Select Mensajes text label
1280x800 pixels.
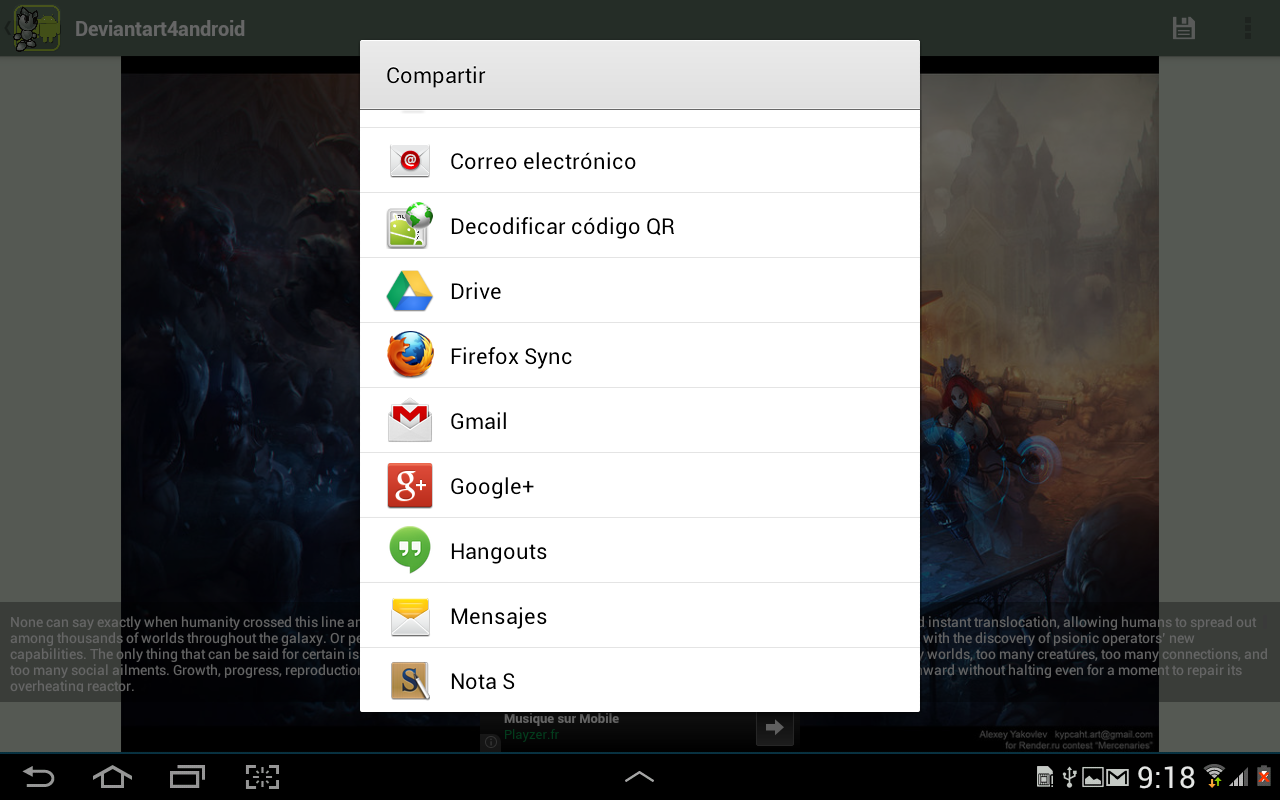pyautogui.click(x=498, y=617)
